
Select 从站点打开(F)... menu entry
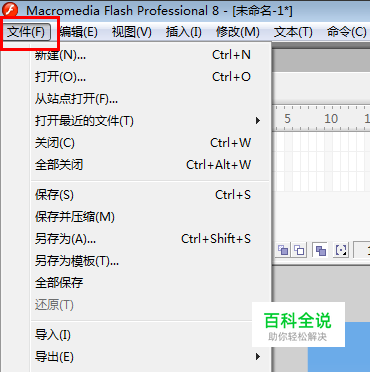150,99
